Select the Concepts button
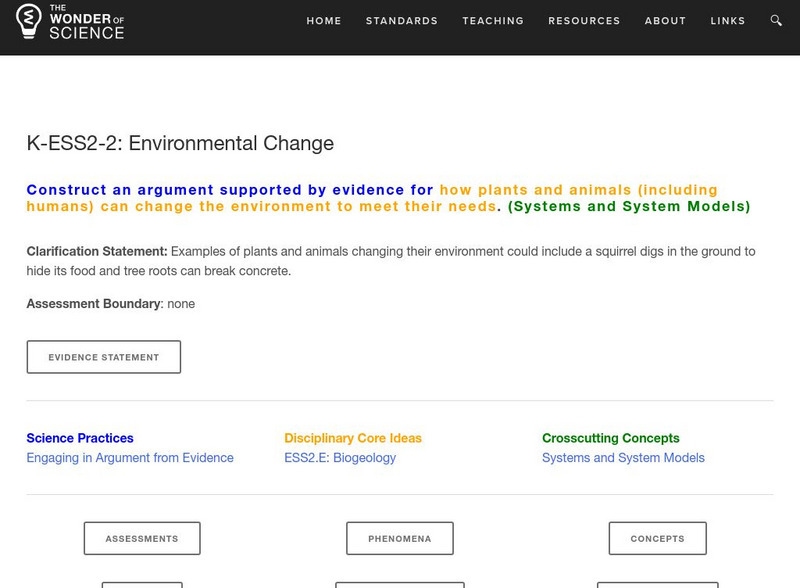 click(657, 538)
